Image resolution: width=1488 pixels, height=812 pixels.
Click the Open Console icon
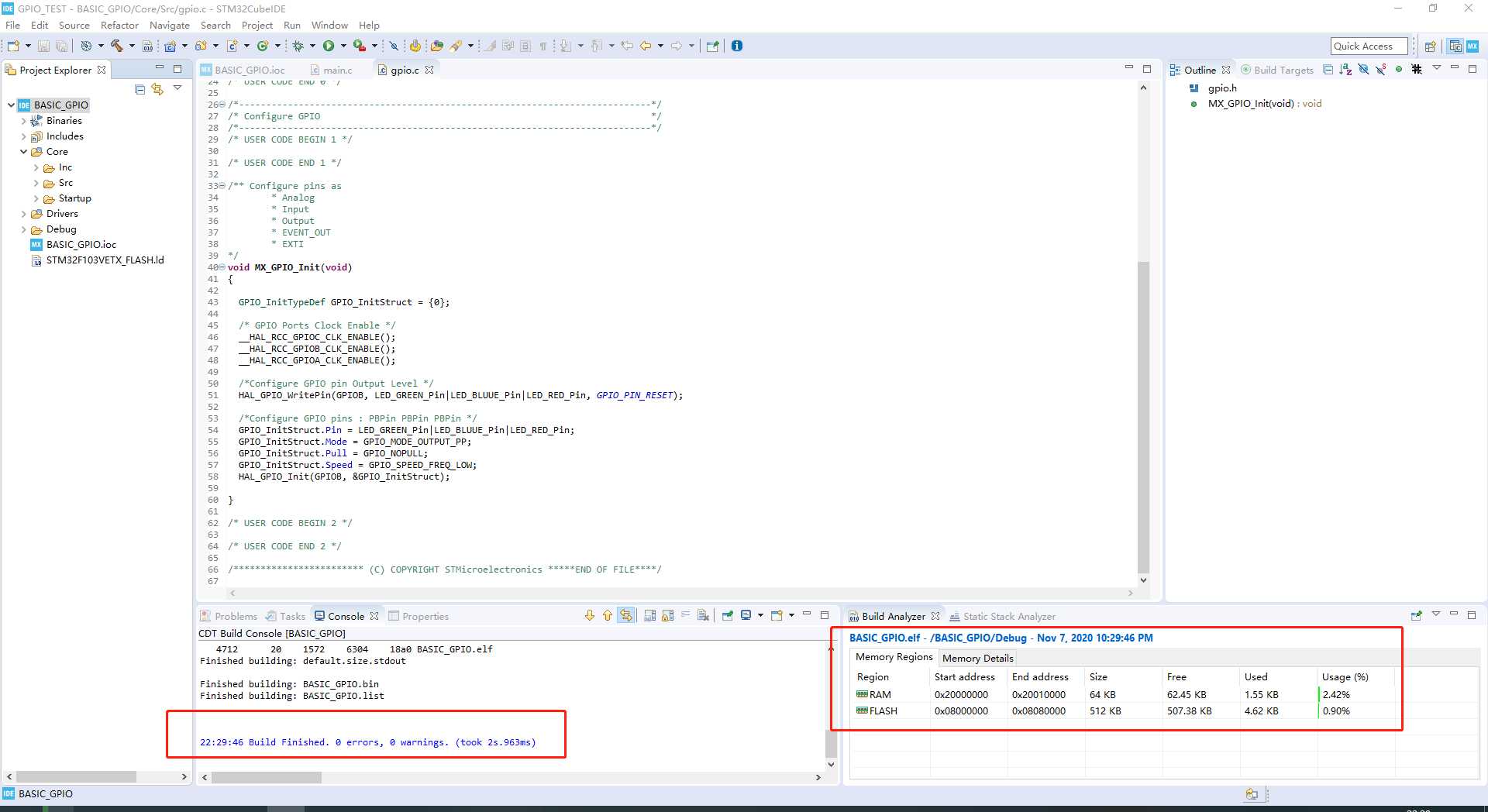[x=777, y=615]
